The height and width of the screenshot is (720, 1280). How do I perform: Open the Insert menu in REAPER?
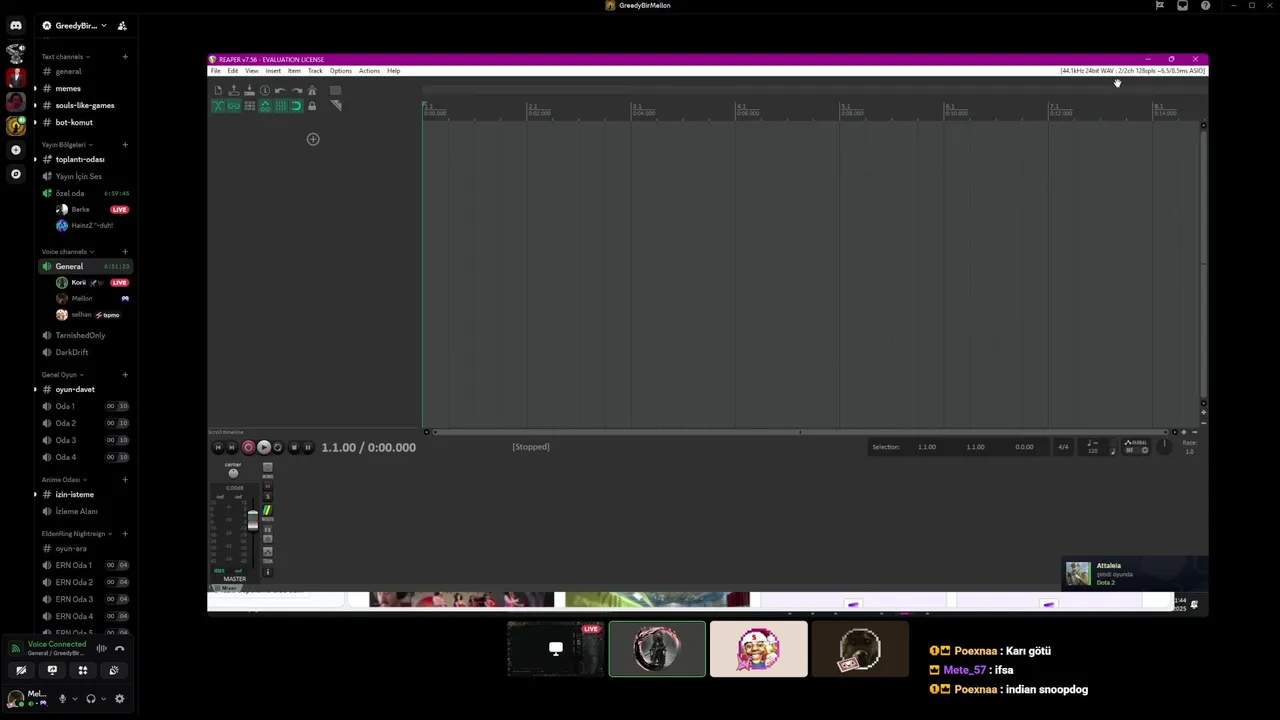click(x=273, y=71)
